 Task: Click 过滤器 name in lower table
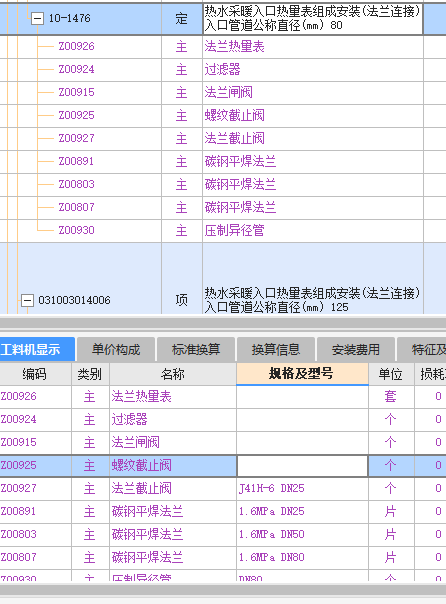pyautogui.click(x=129, y=419)
